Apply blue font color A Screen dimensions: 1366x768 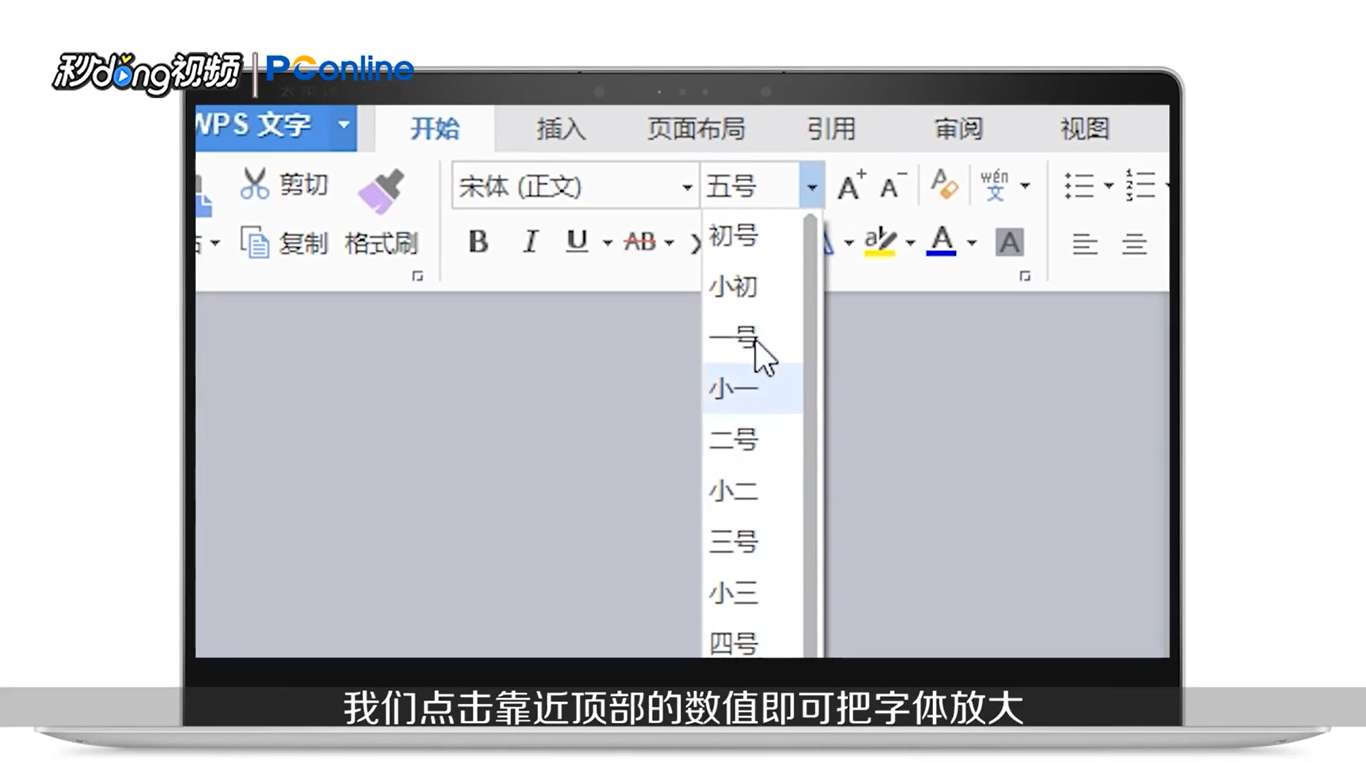941,242
